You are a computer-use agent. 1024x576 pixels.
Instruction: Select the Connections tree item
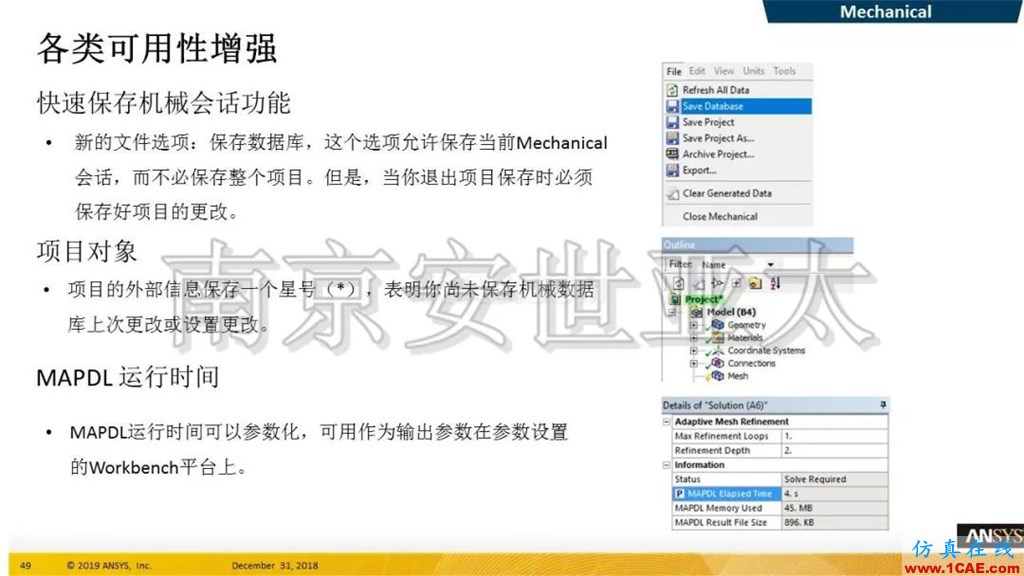[751, 363]
